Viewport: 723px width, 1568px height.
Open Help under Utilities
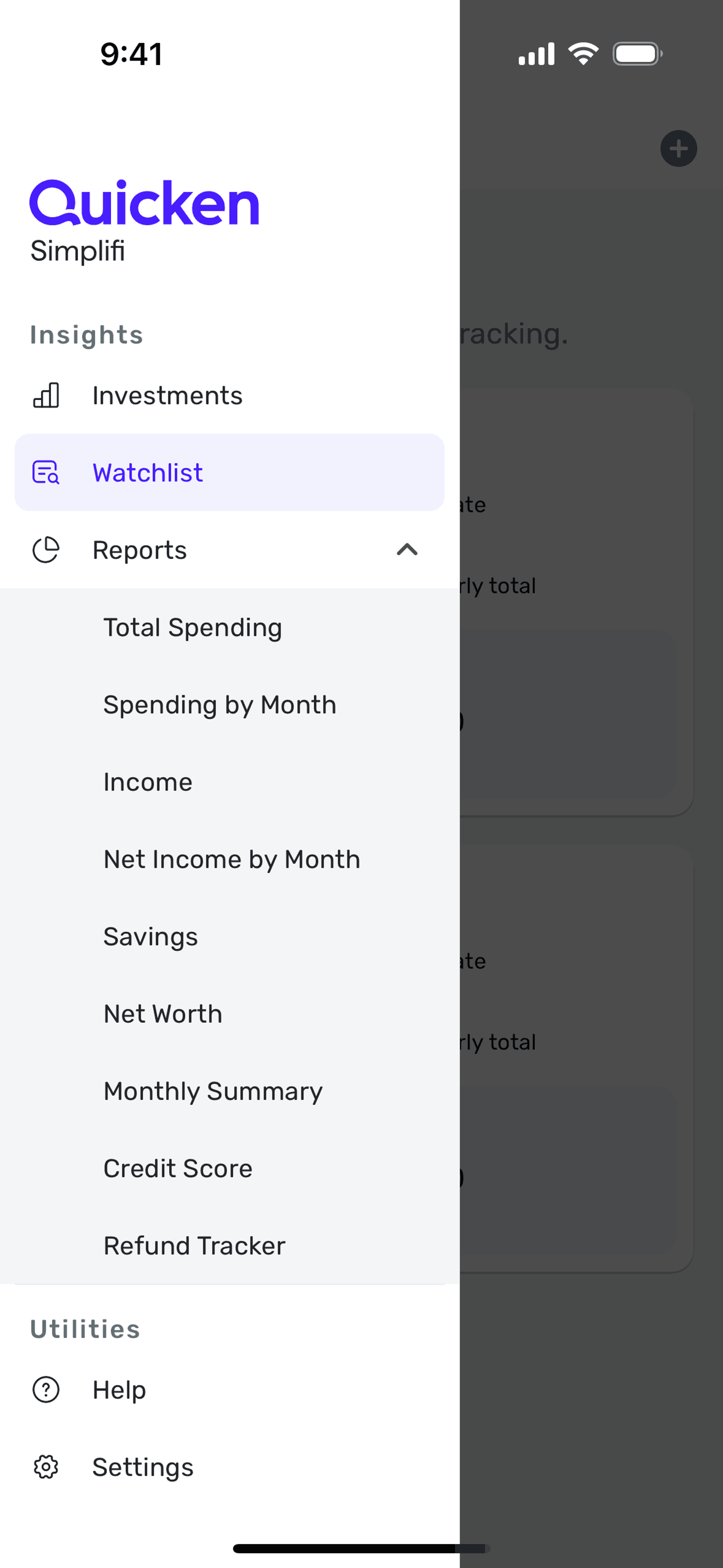coord(229,1390)
